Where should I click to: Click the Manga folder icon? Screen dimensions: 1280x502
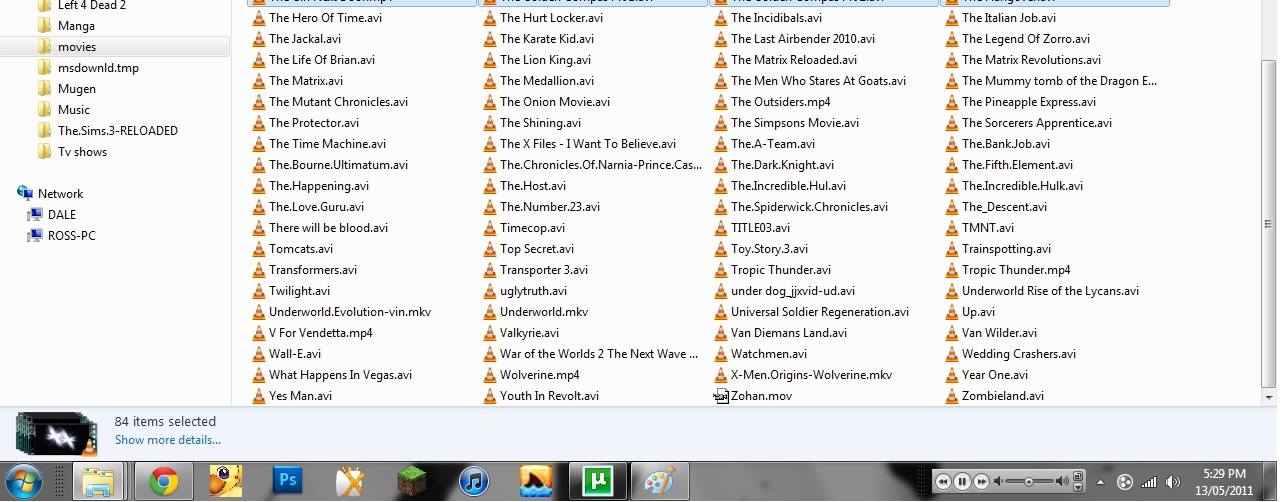click(x=44, y=26)
